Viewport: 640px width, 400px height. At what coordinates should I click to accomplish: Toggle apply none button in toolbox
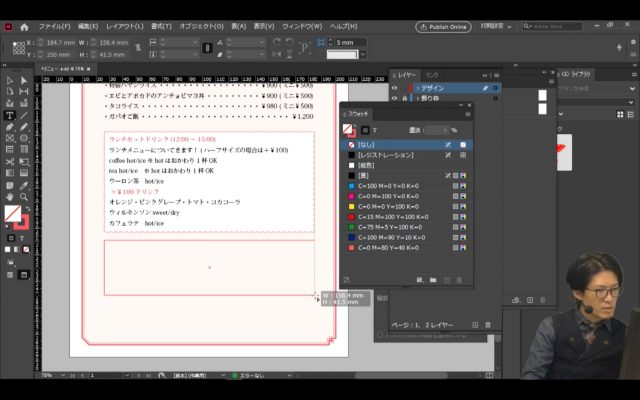click(26, 249)
